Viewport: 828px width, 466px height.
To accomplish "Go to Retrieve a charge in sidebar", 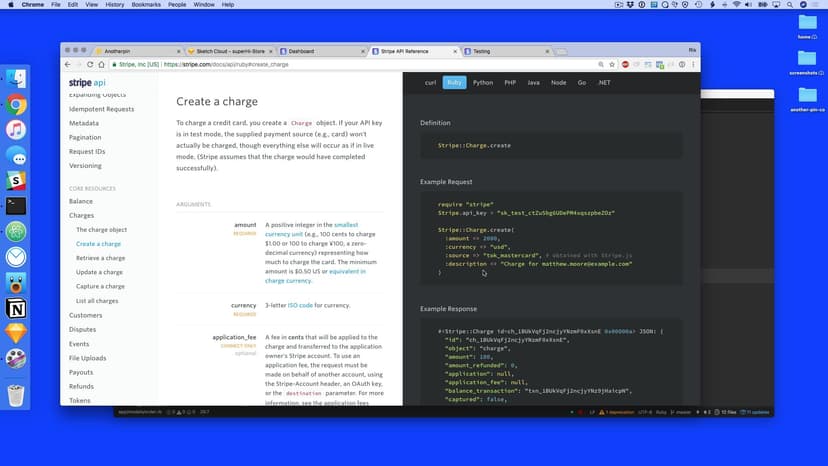I will point(100,258).
